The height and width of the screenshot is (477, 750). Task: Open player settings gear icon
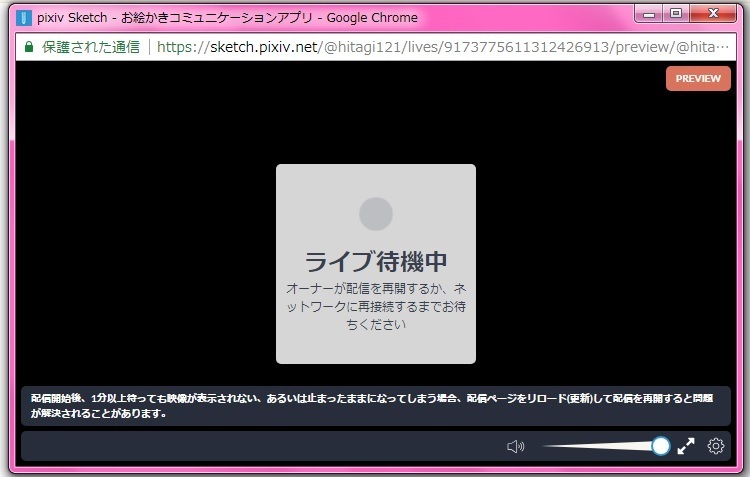point(716,446)
